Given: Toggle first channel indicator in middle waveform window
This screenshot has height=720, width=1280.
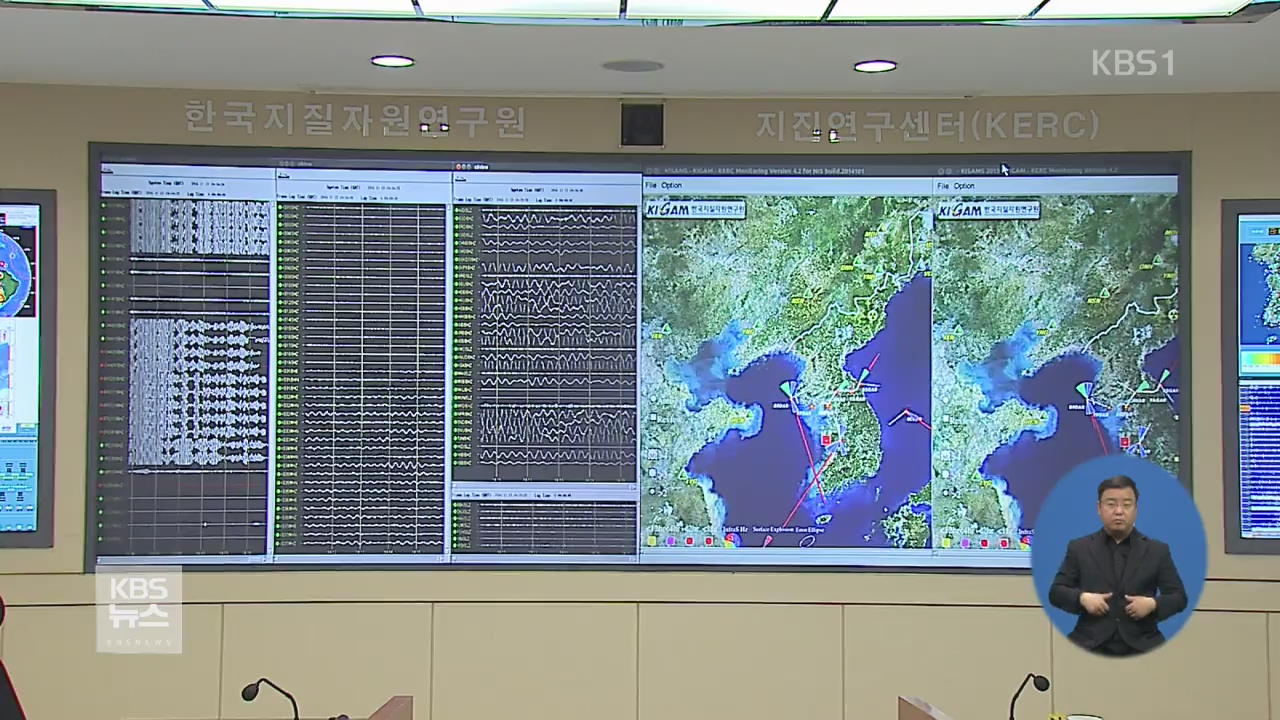Looking at the screenshot, I should point(280,207).
